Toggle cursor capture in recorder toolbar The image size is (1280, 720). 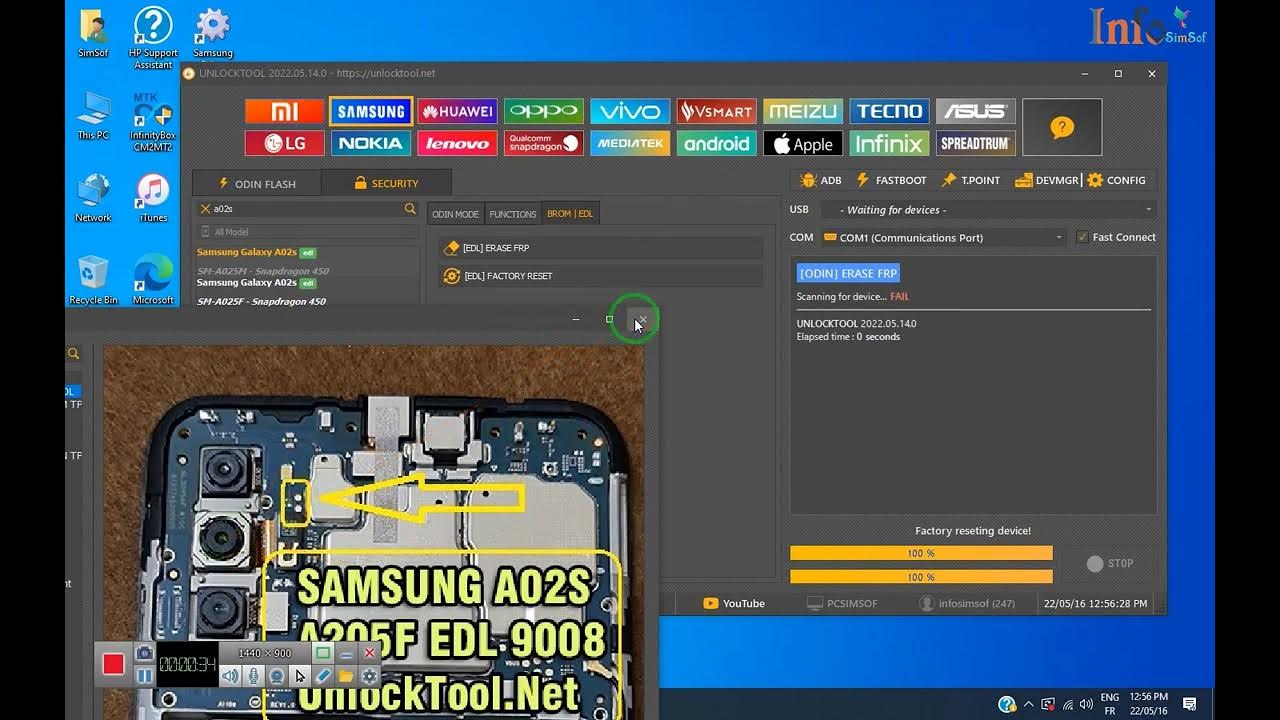point(300,676)
